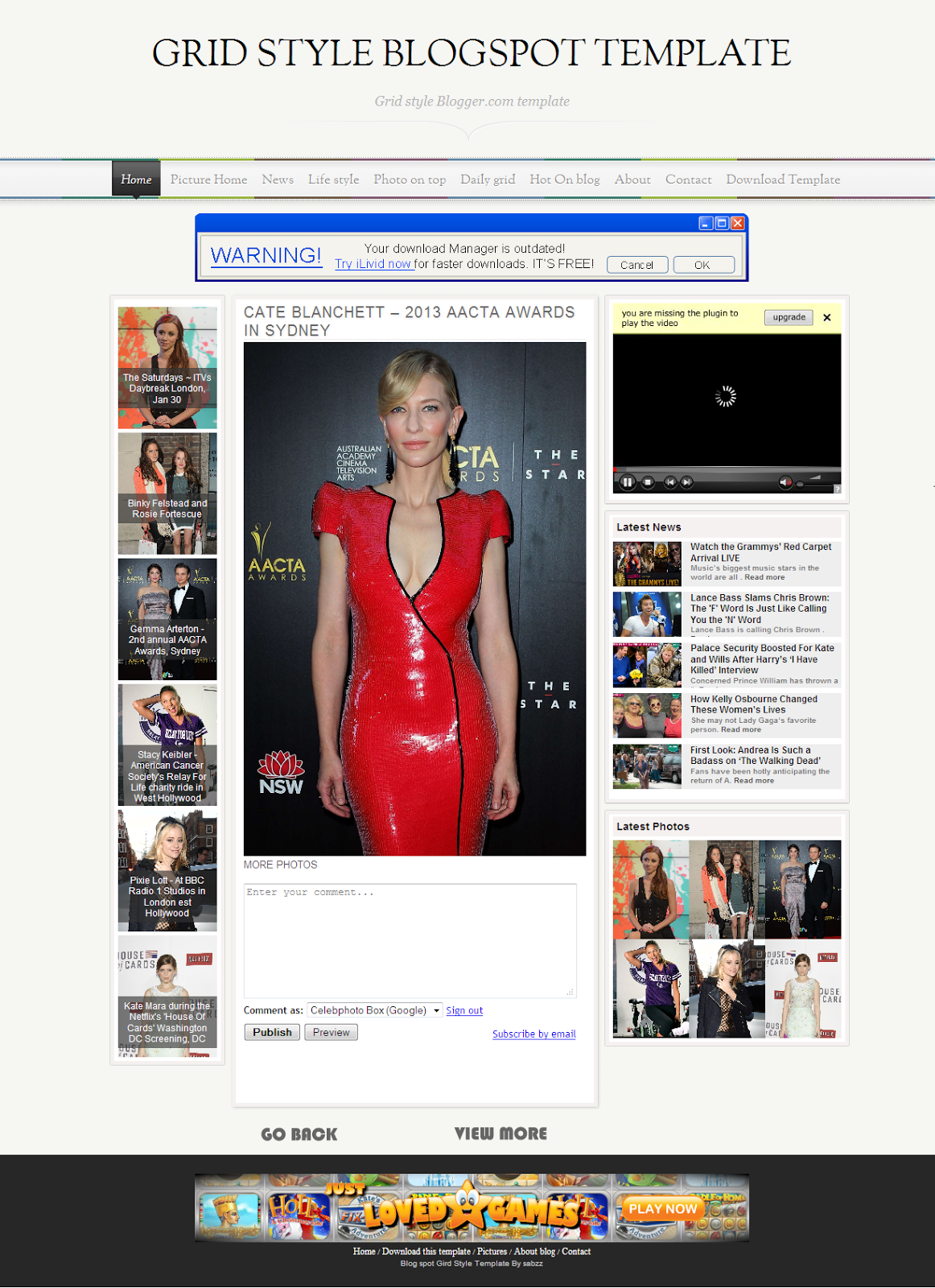Open the Gemma Arterton AACTA Awards thumbnail
This screenshot has width=935, height=1288.
click(x=167, y=619)
